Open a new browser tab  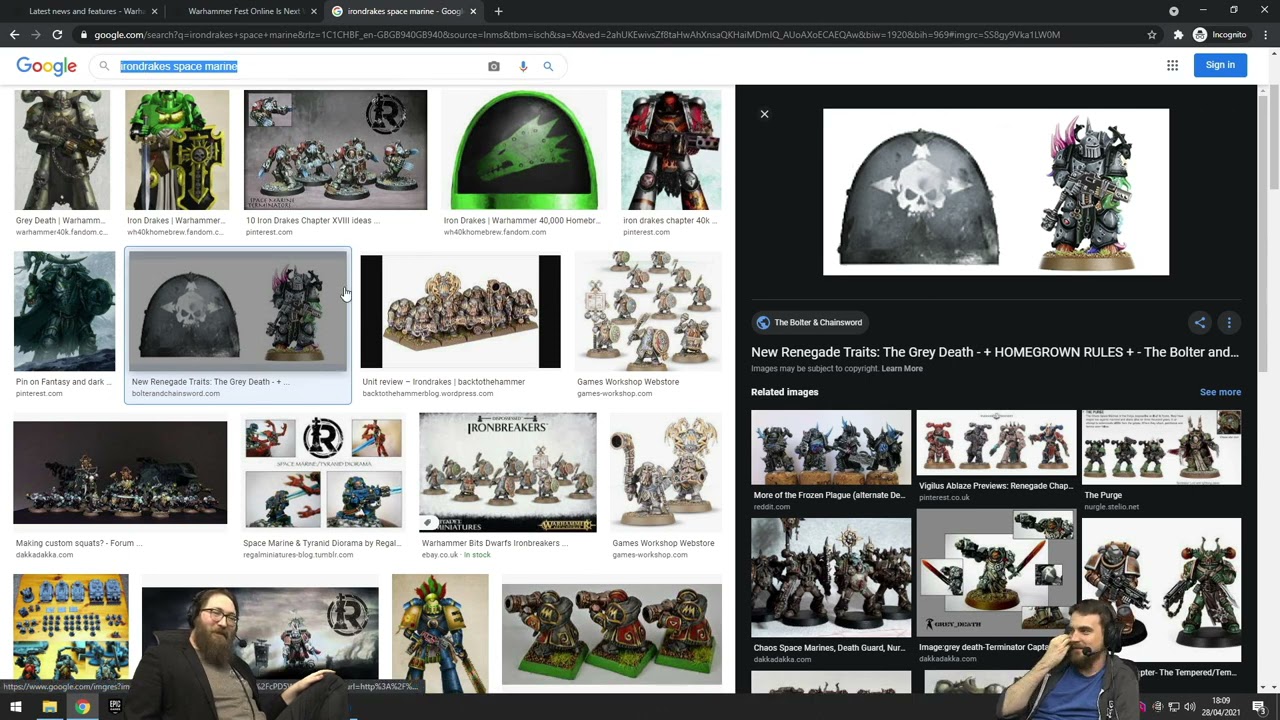pos(498,11)
